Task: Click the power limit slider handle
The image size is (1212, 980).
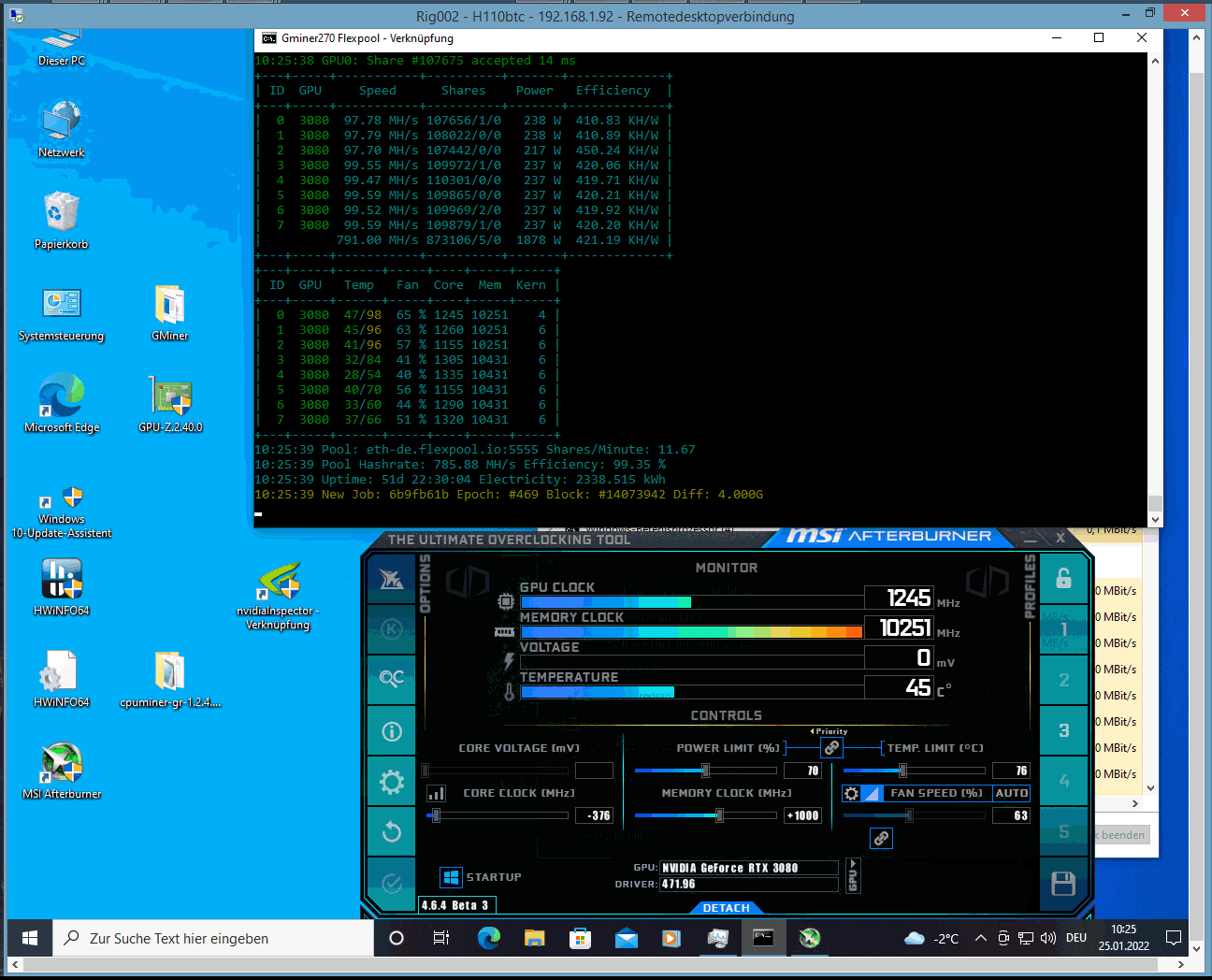Action: [705, 771]
